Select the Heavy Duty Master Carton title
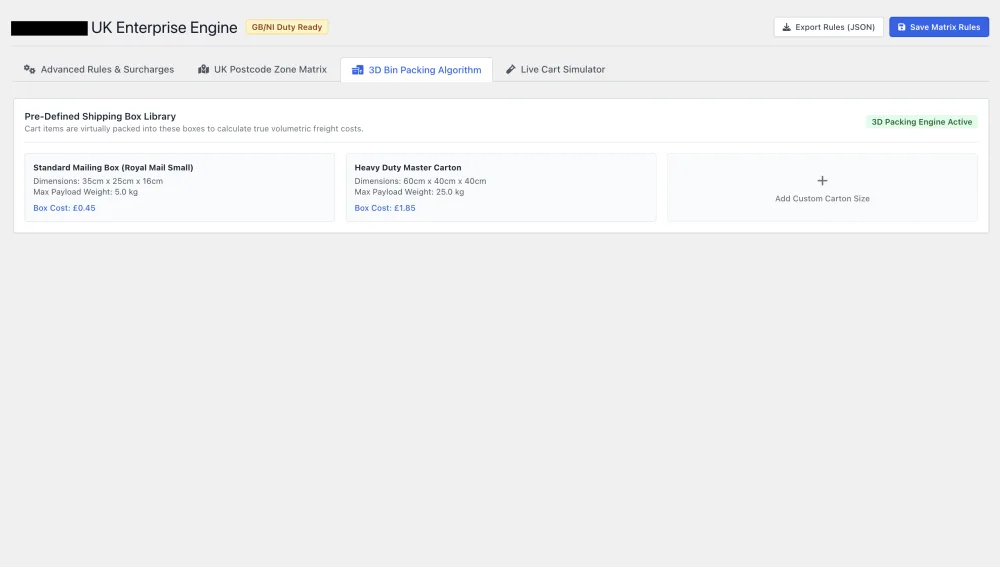The image size is (1000, 567). click(408, 168)
